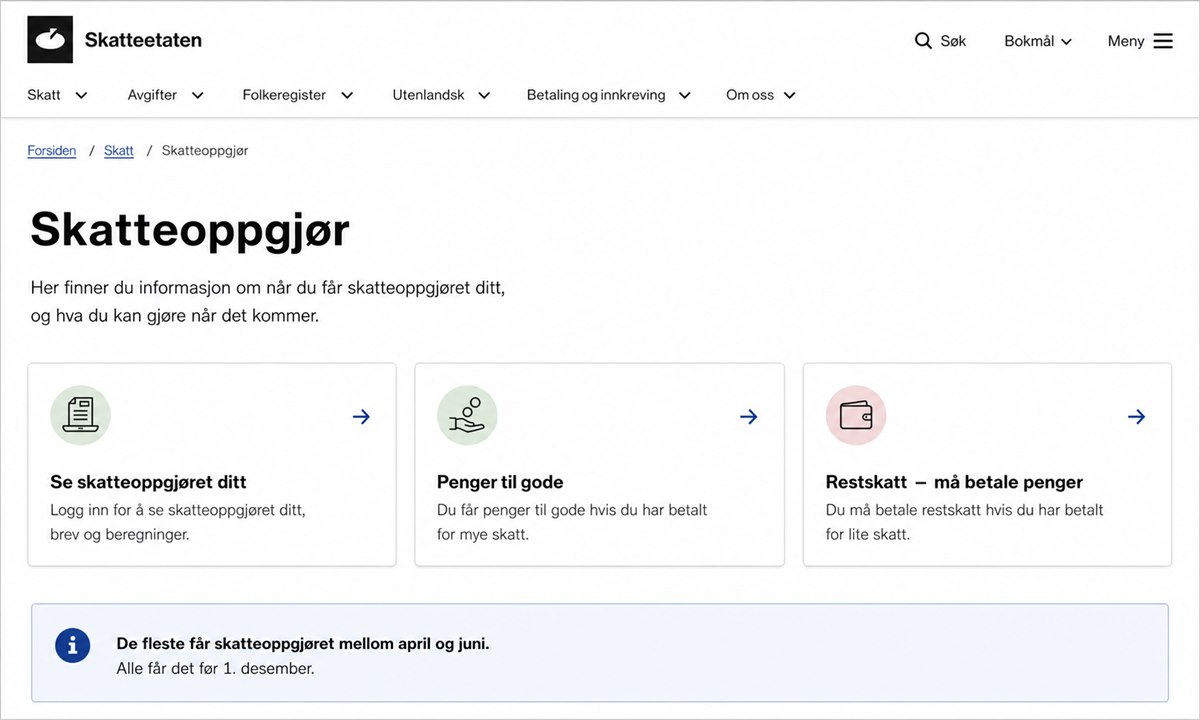Viewport: 1200px width, 720px height.
Task: Open Penger til gode heading link
Action: [x=500, y=482]
